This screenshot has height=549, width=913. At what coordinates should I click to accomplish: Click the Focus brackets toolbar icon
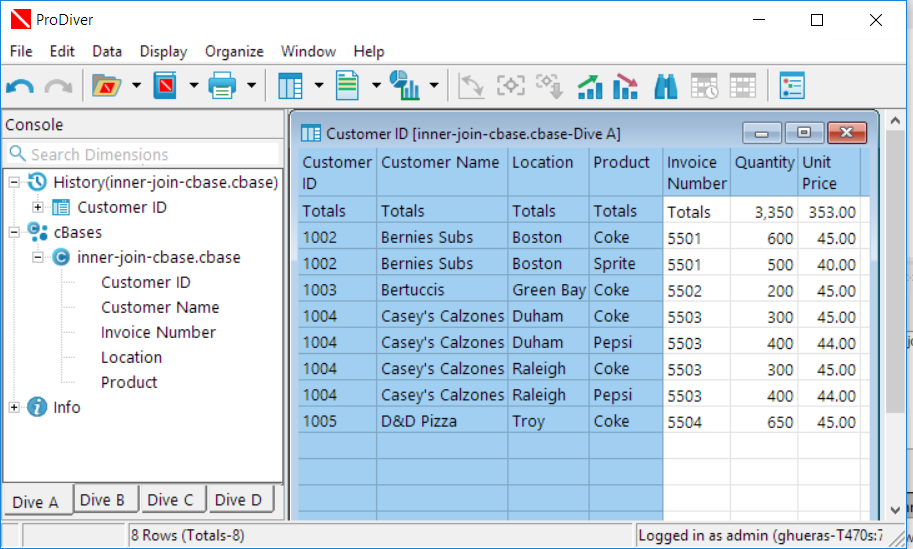(x=511, y=86)
